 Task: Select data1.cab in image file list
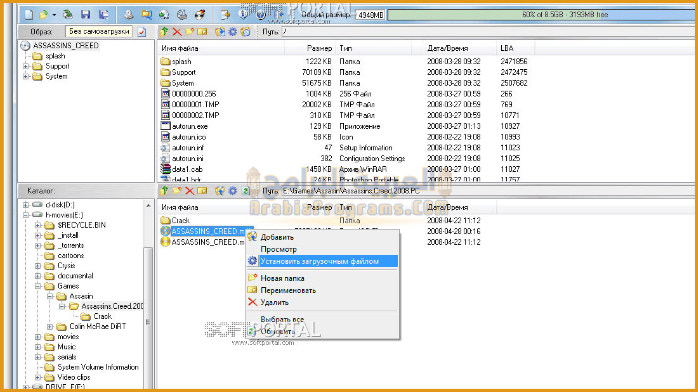tap(187, 169)
